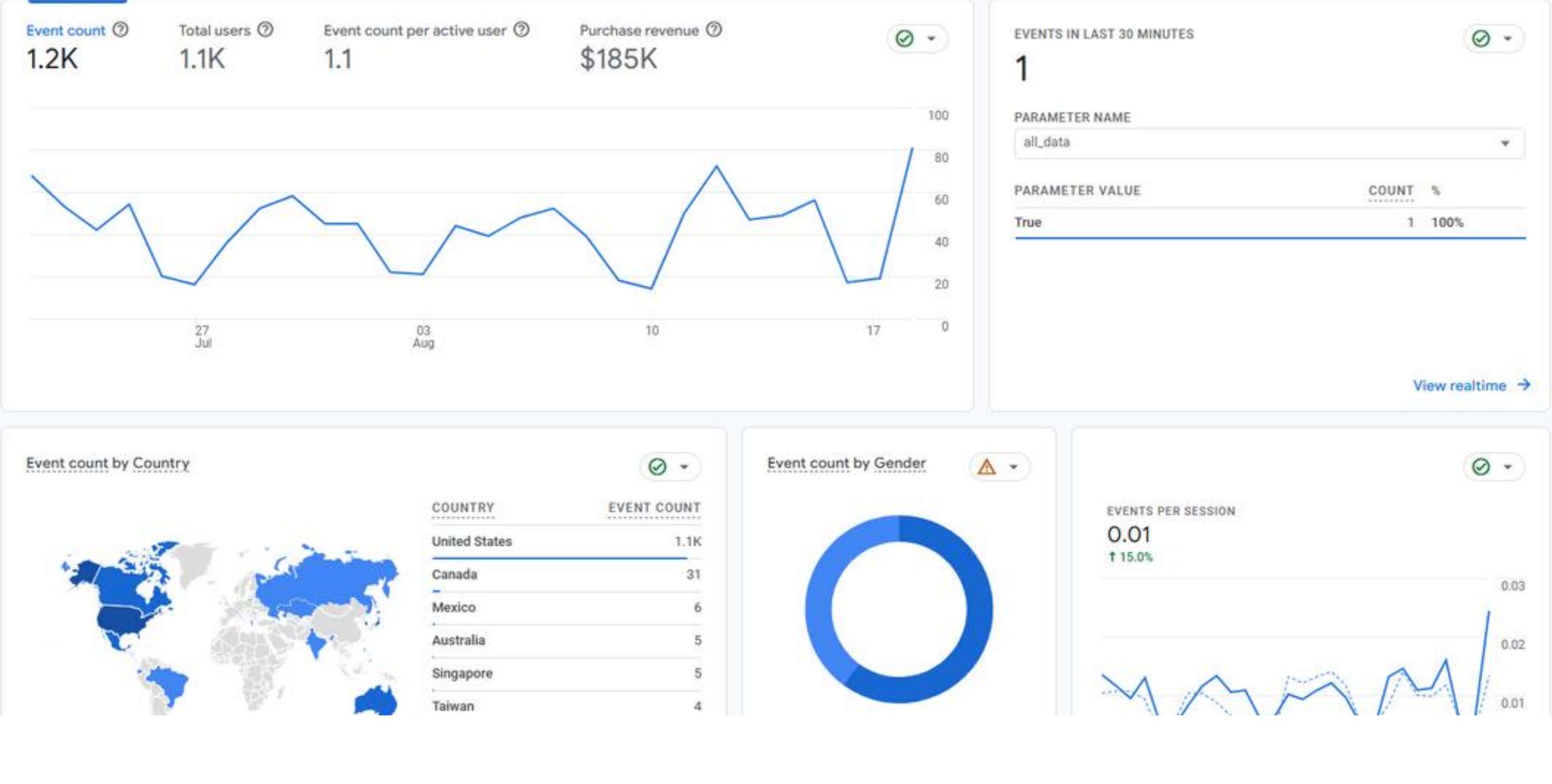This screenshot has height=784, width=1552.
Task: Click green check icon on Event count by Country card
Action: click(x=657, y=466)
